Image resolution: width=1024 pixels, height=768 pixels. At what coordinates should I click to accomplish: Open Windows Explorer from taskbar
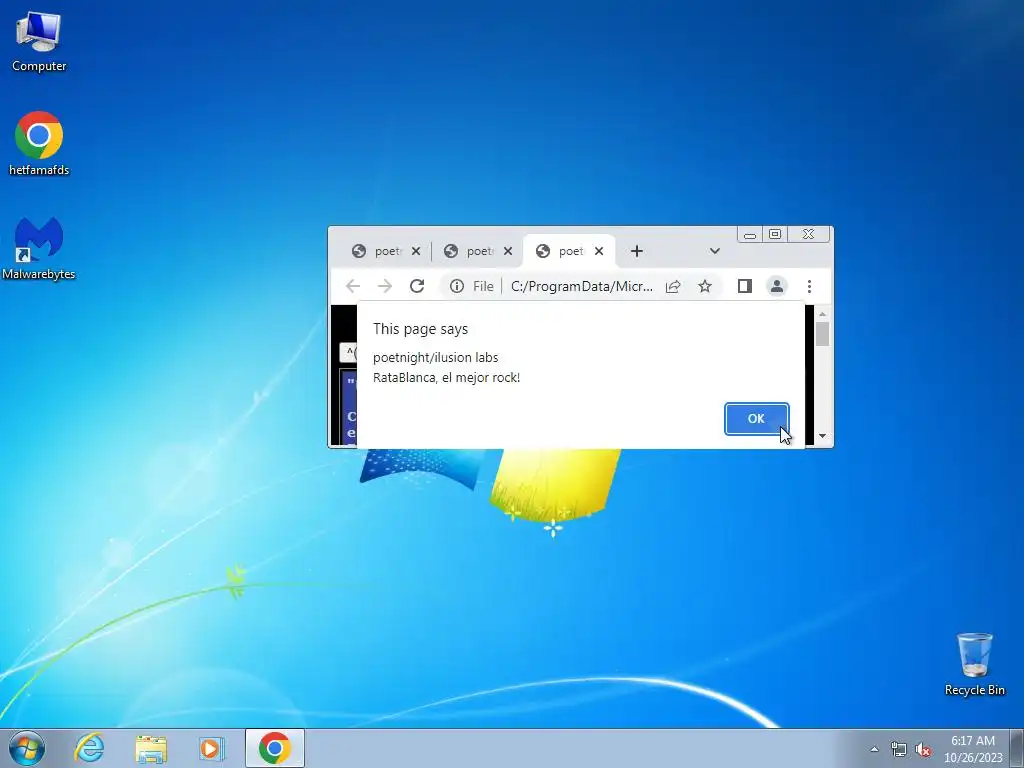151,748
